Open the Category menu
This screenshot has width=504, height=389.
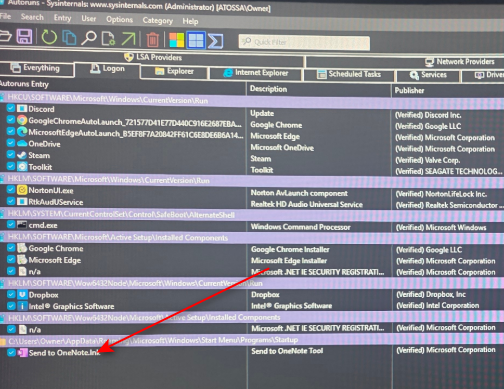coord(157,21)
